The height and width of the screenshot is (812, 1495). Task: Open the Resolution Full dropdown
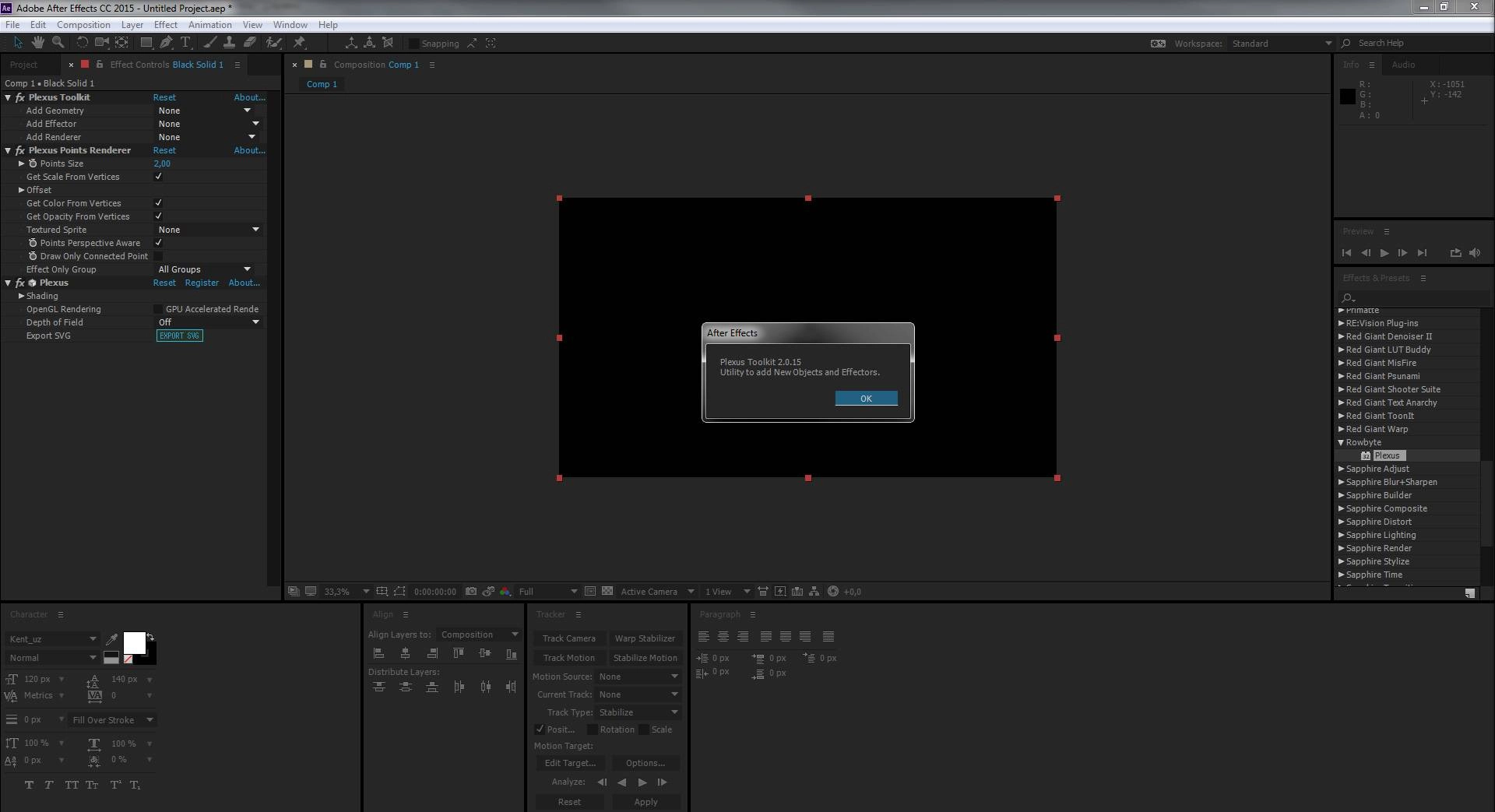click(548, 592)
